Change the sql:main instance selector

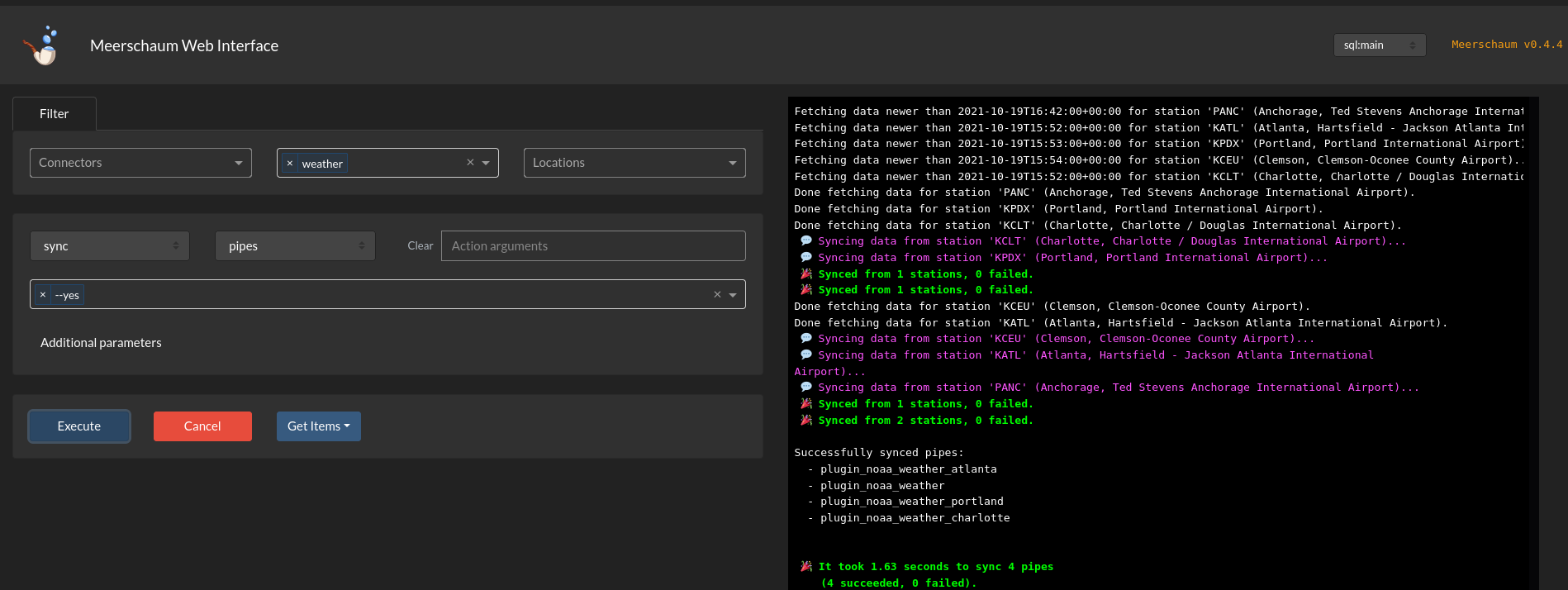click(1379, 45)
